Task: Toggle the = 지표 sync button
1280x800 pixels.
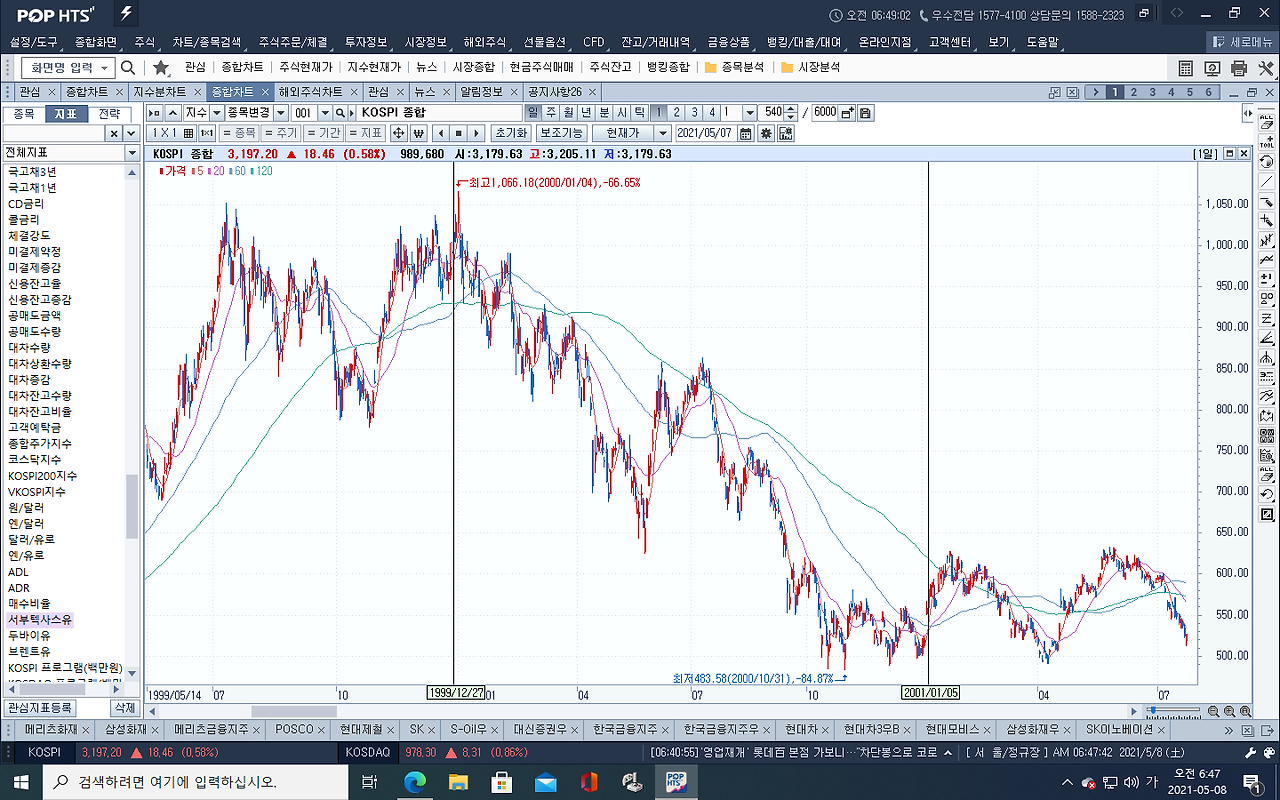Action: tap(366, 133)
